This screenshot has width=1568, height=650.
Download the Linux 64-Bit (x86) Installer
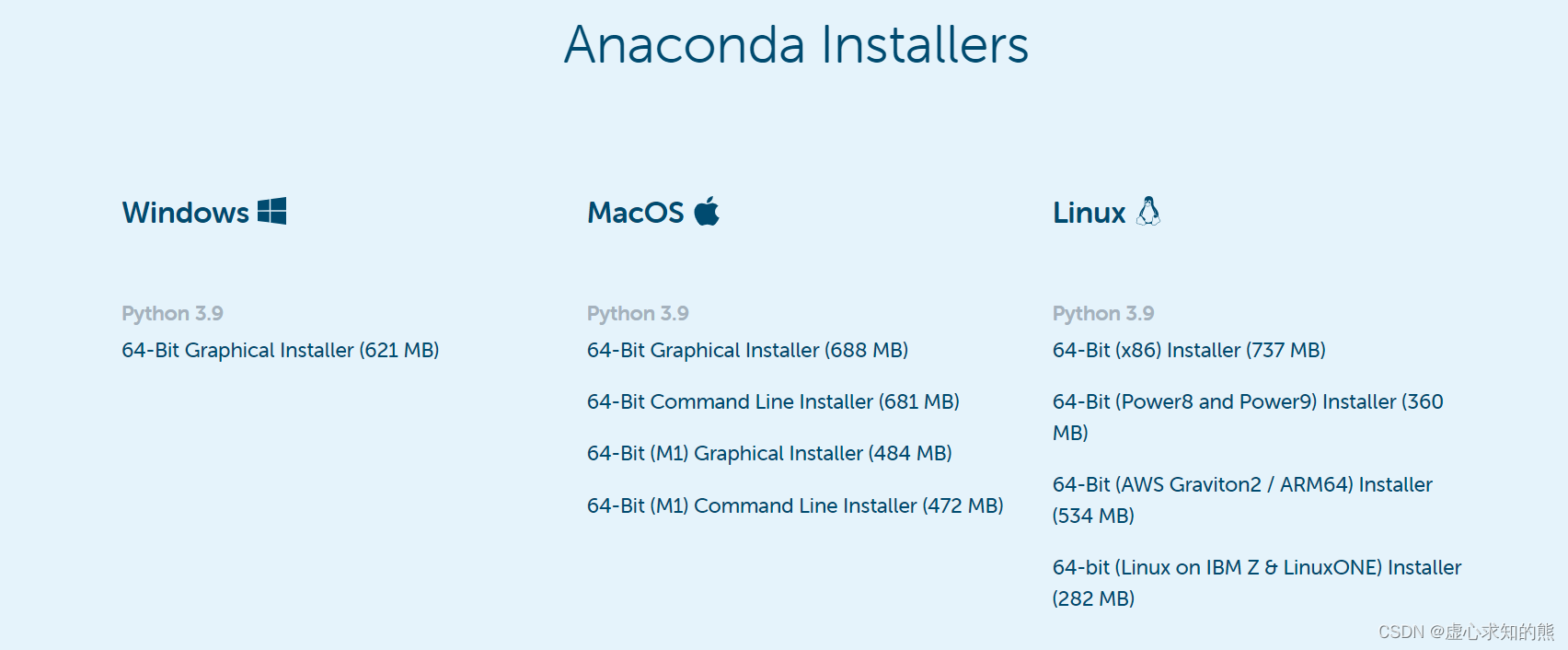coord(1189,351)
